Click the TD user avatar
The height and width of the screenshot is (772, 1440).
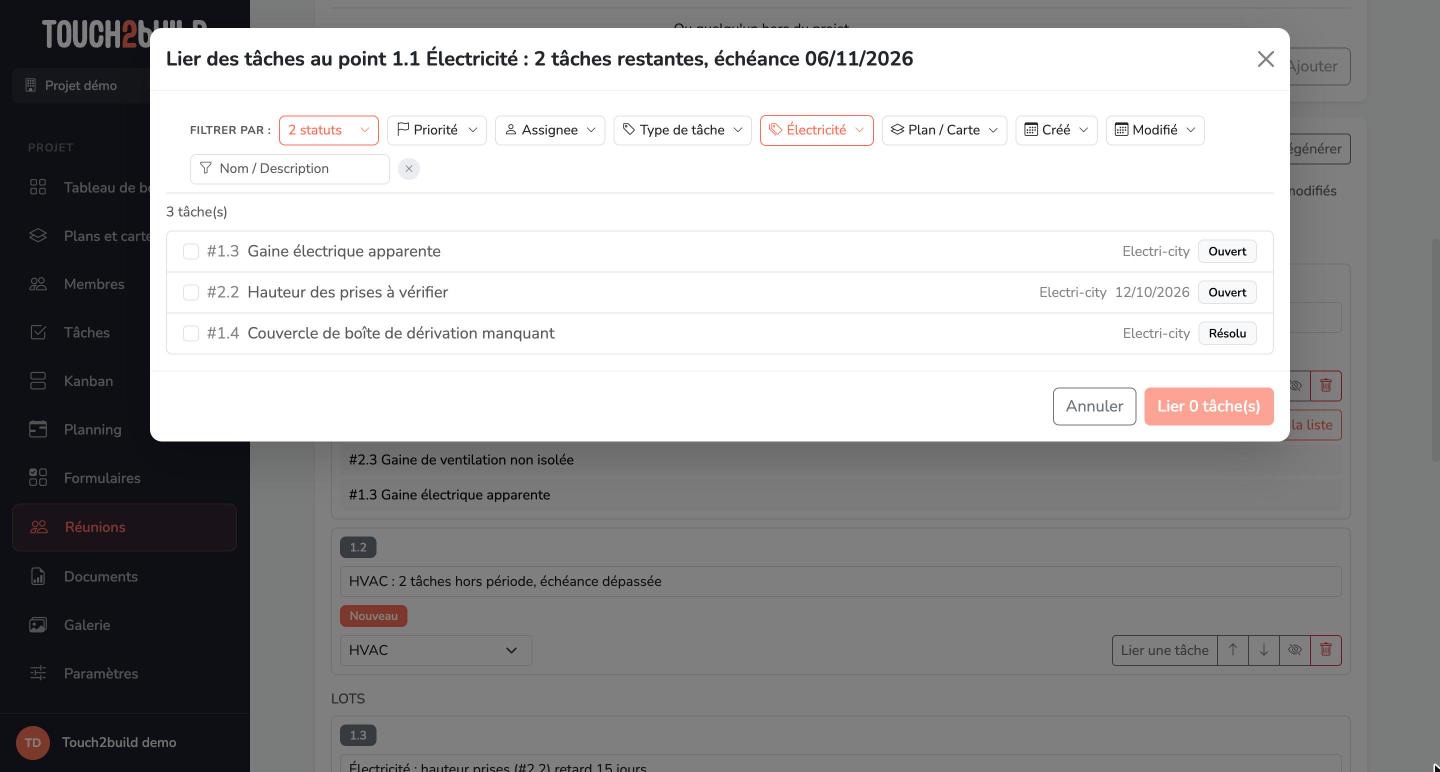pos(33,743)
